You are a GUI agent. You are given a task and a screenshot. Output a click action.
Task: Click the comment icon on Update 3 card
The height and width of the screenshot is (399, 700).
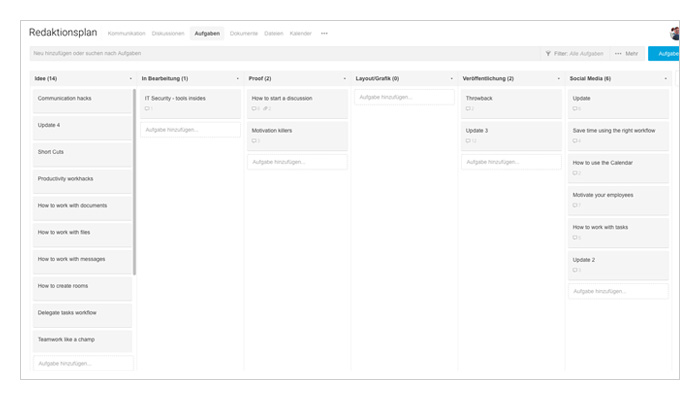coord(468,141)
